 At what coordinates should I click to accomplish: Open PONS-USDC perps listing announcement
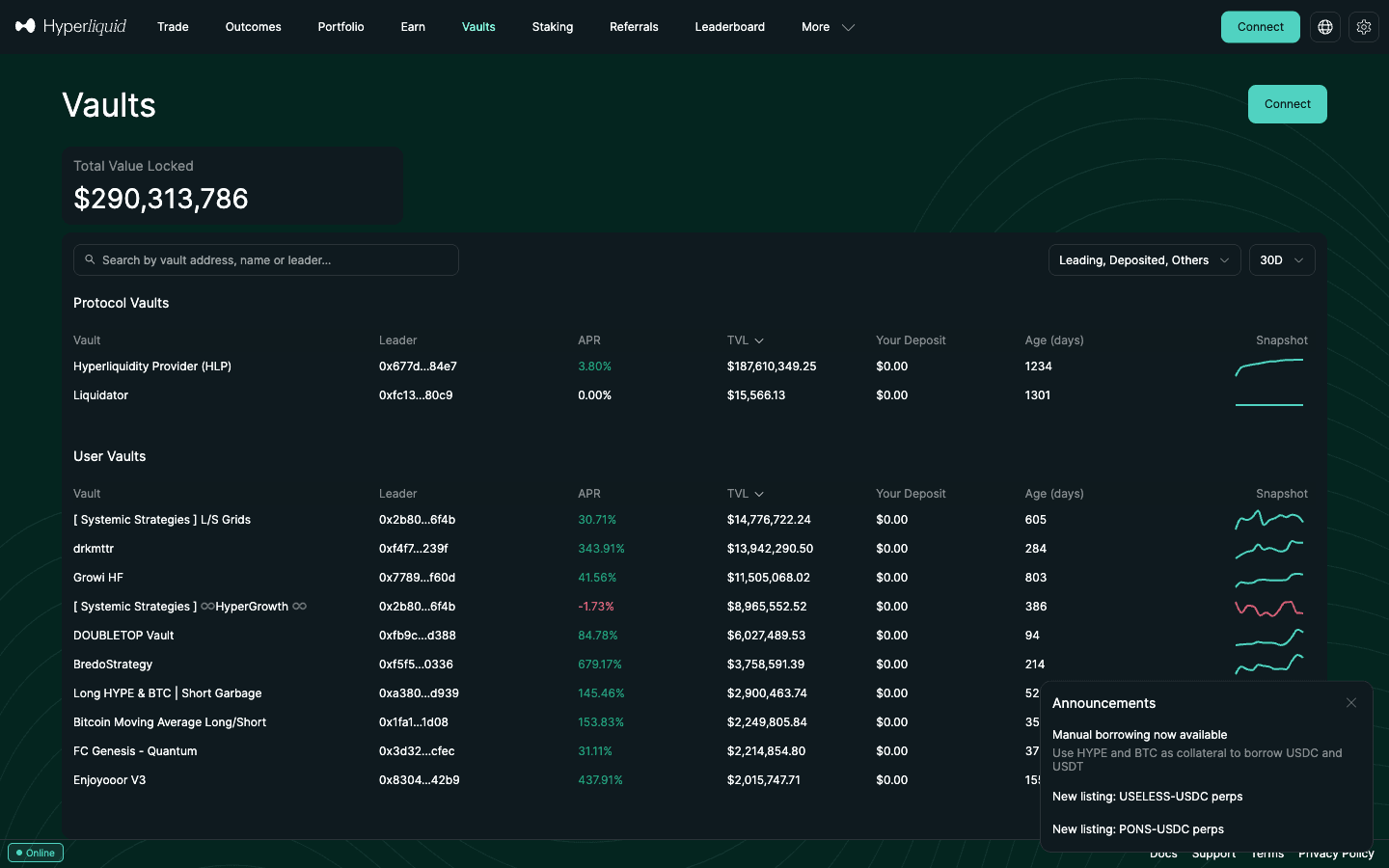coord(1138,829)
